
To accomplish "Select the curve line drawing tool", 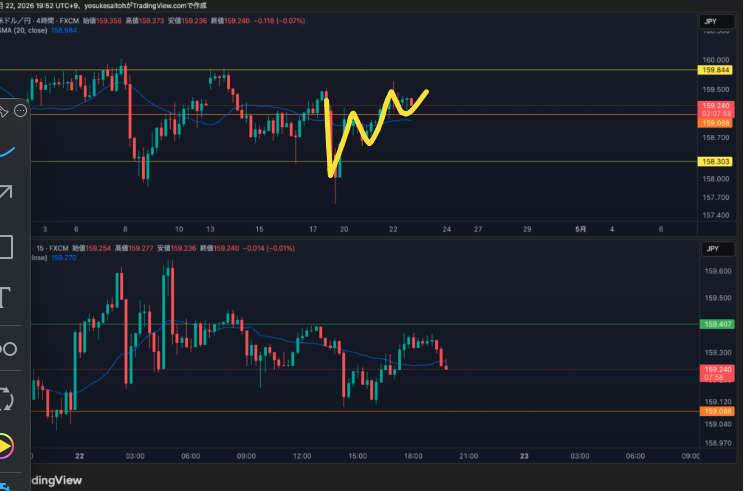I will click(x=8, y=150).
